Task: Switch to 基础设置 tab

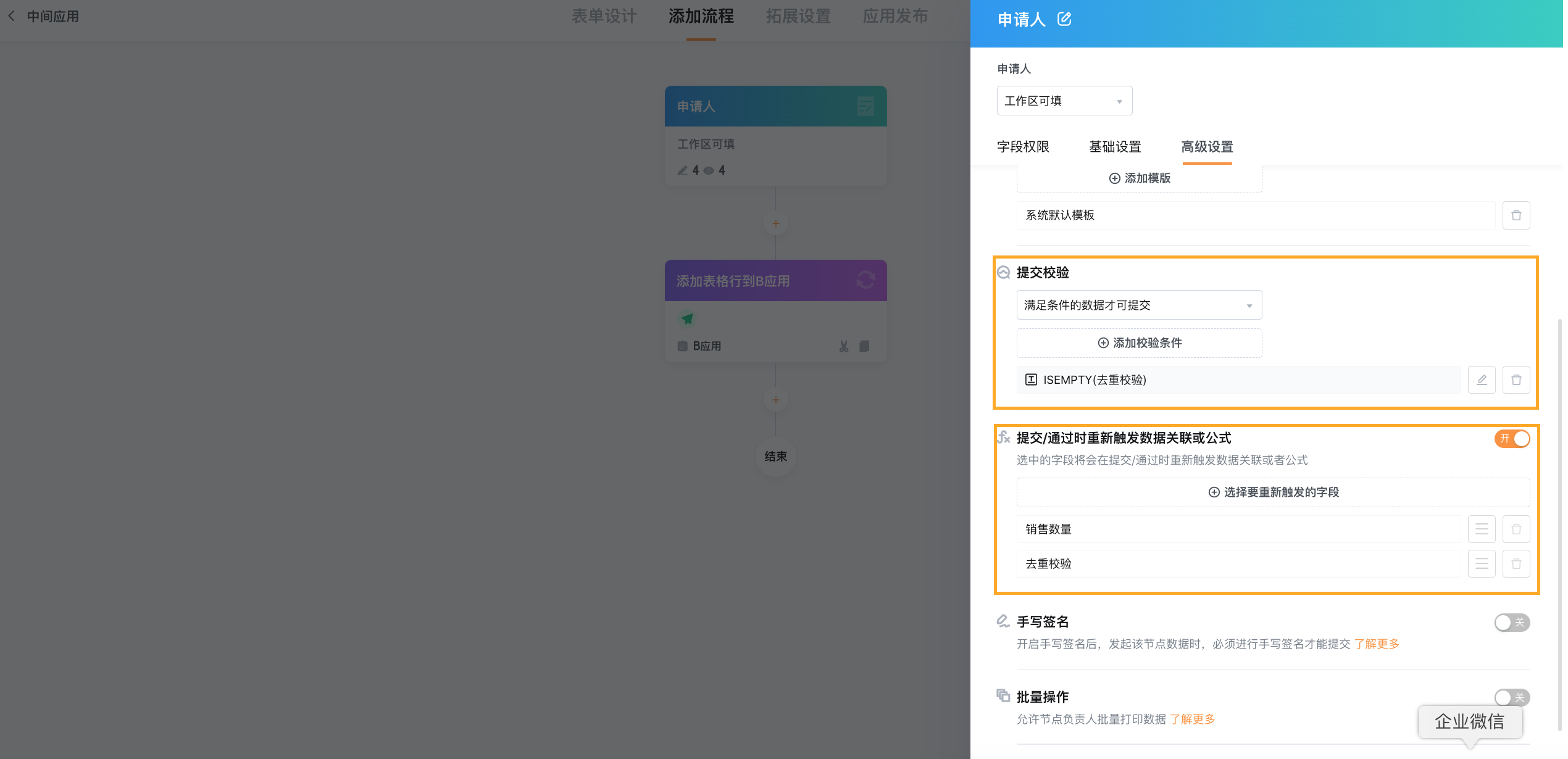Action: [1116, 147]
